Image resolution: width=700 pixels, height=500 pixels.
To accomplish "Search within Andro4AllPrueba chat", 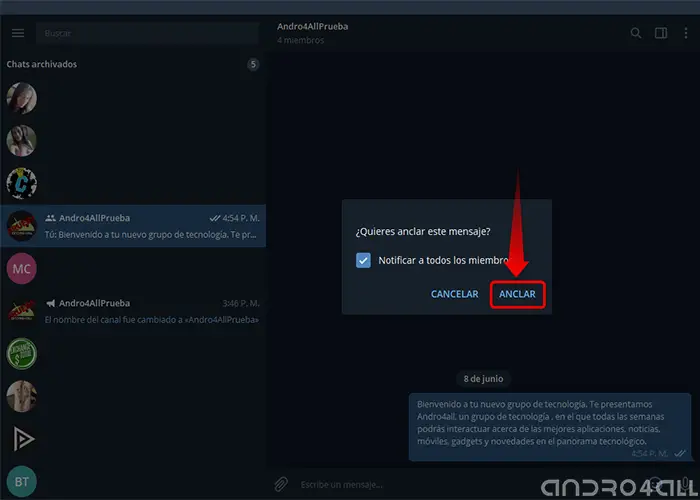I will pos(636,33).
